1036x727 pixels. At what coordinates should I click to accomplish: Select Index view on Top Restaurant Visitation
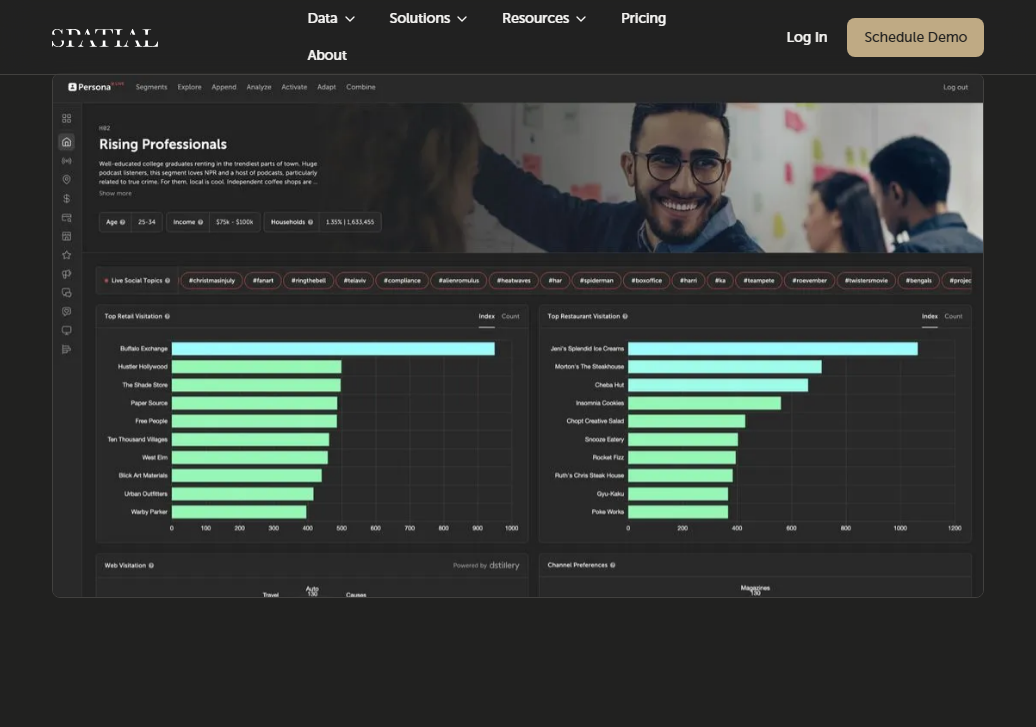(930, 317)
